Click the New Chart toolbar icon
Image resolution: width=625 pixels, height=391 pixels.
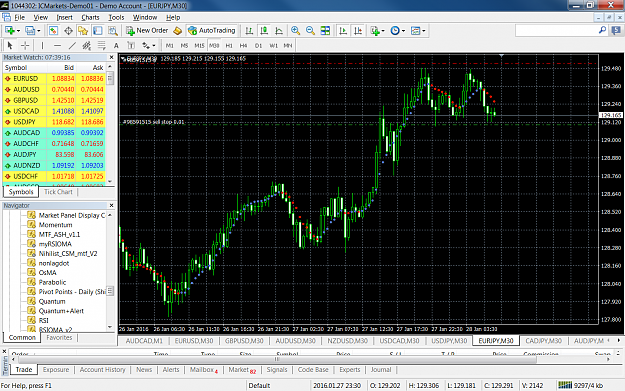(10, 31)
